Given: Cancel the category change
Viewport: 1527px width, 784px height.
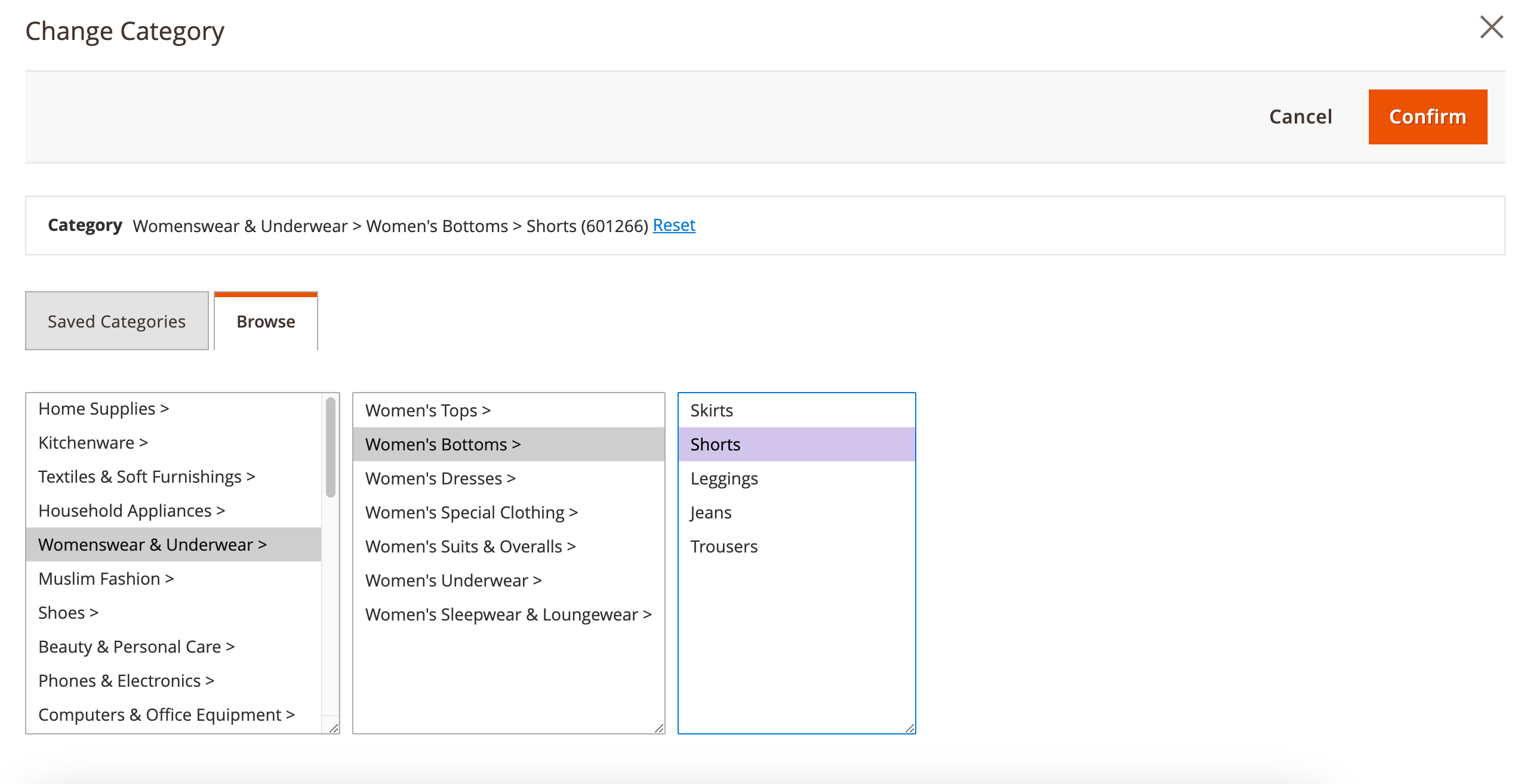Looking at the screenshot, I should (x=1300, y=117).
